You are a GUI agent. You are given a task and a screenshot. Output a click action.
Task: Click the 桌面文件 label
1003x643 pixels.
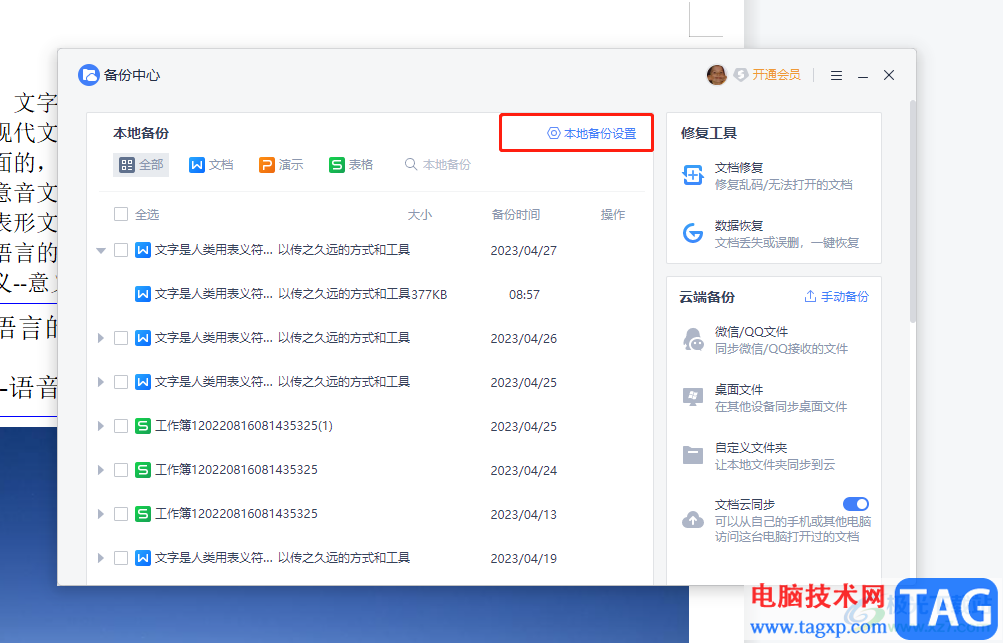[x=739, y=390]
